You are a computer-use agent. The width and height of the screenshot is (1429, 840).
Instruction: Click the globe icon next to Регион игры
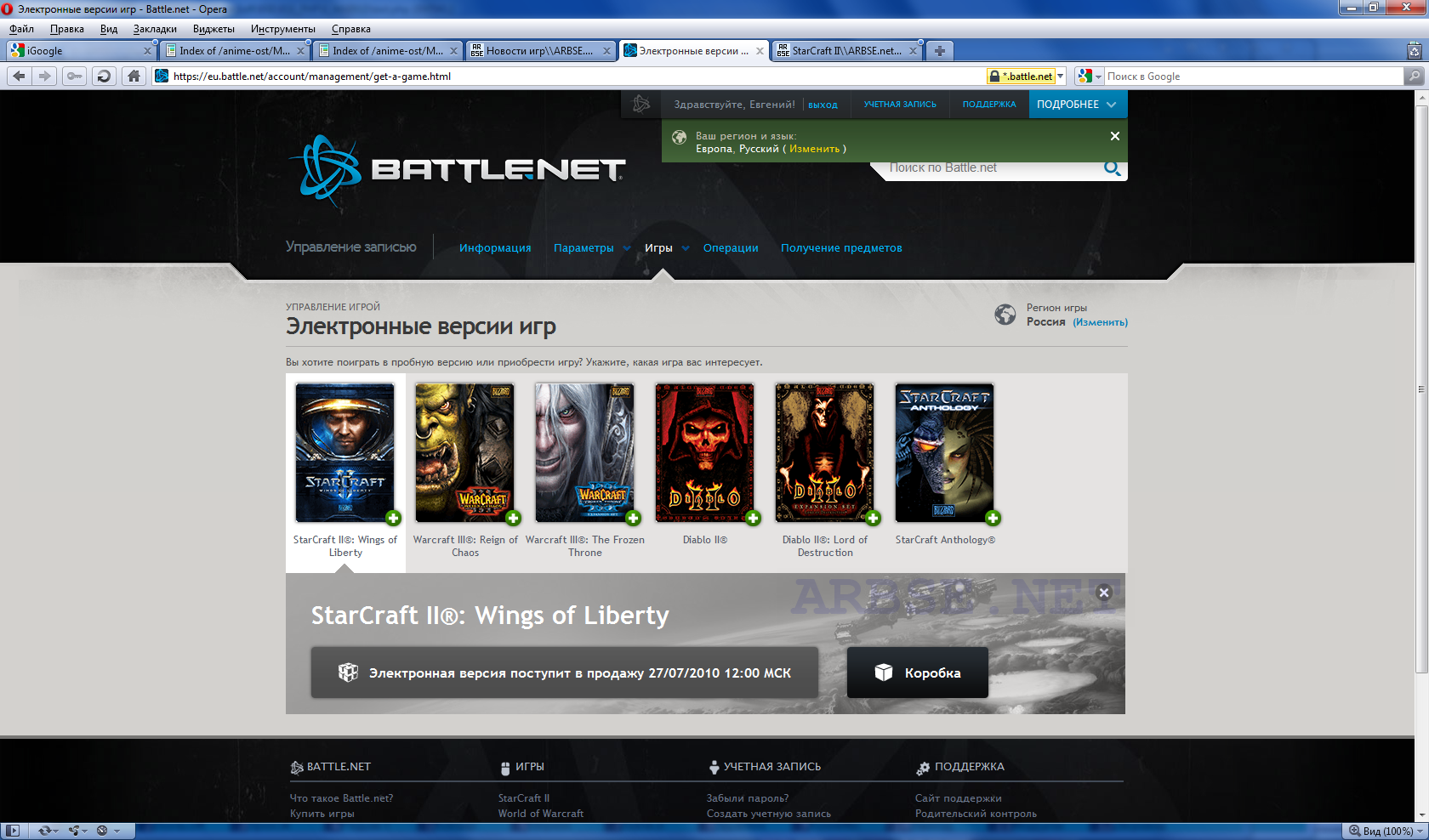pos(1005,315)
